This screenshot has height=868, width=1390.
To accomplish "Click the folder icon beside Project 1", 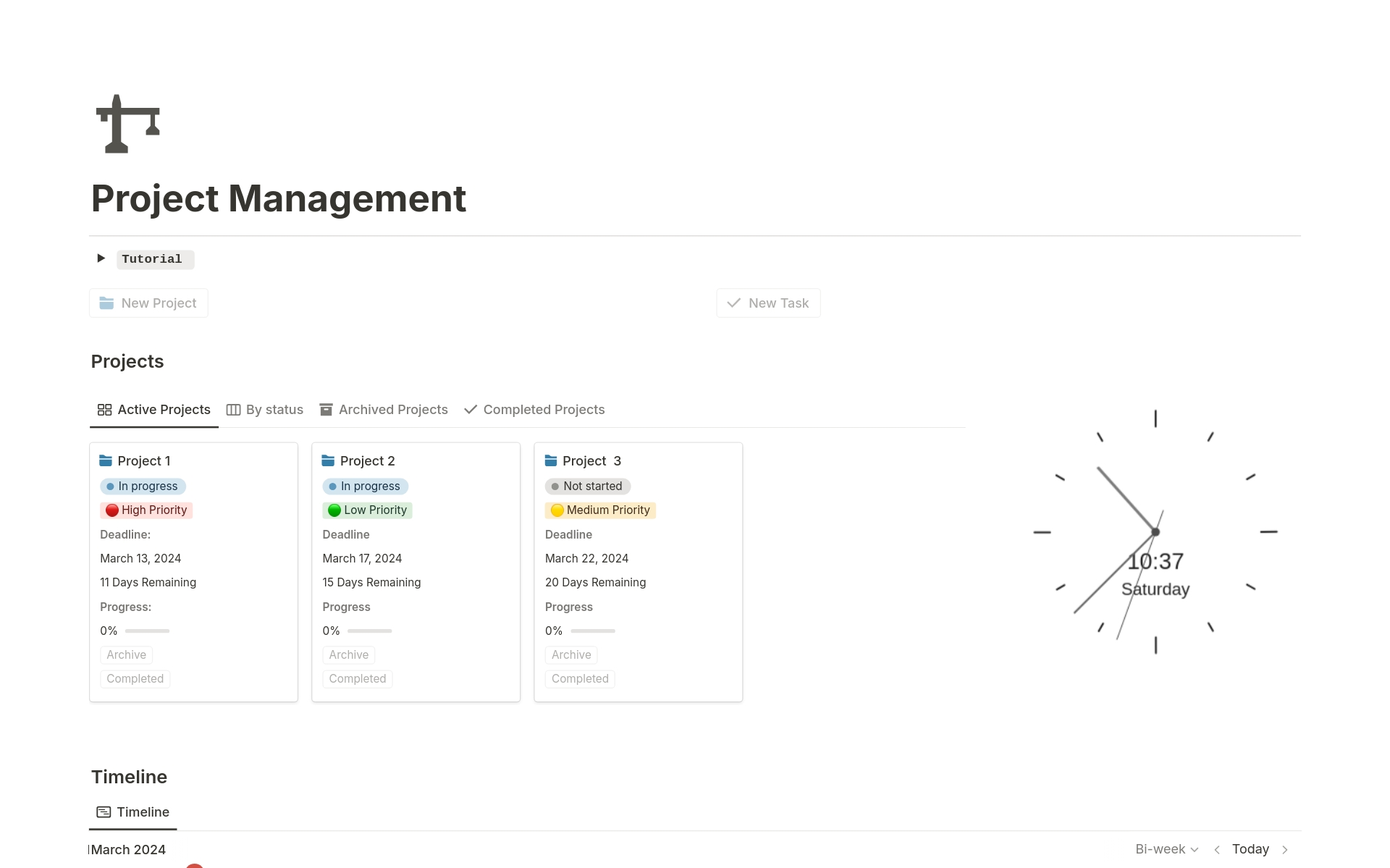I will pos(106,460).
